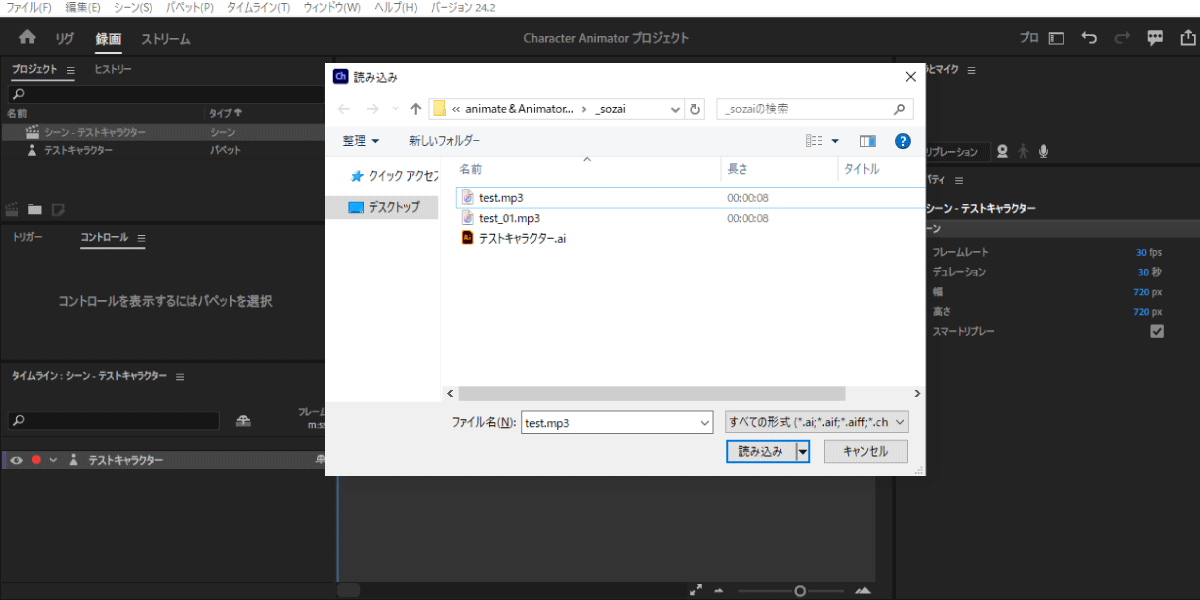Click the Project panel search field
This screenshot has height=600, width=1200.
[x=165, y=93]
